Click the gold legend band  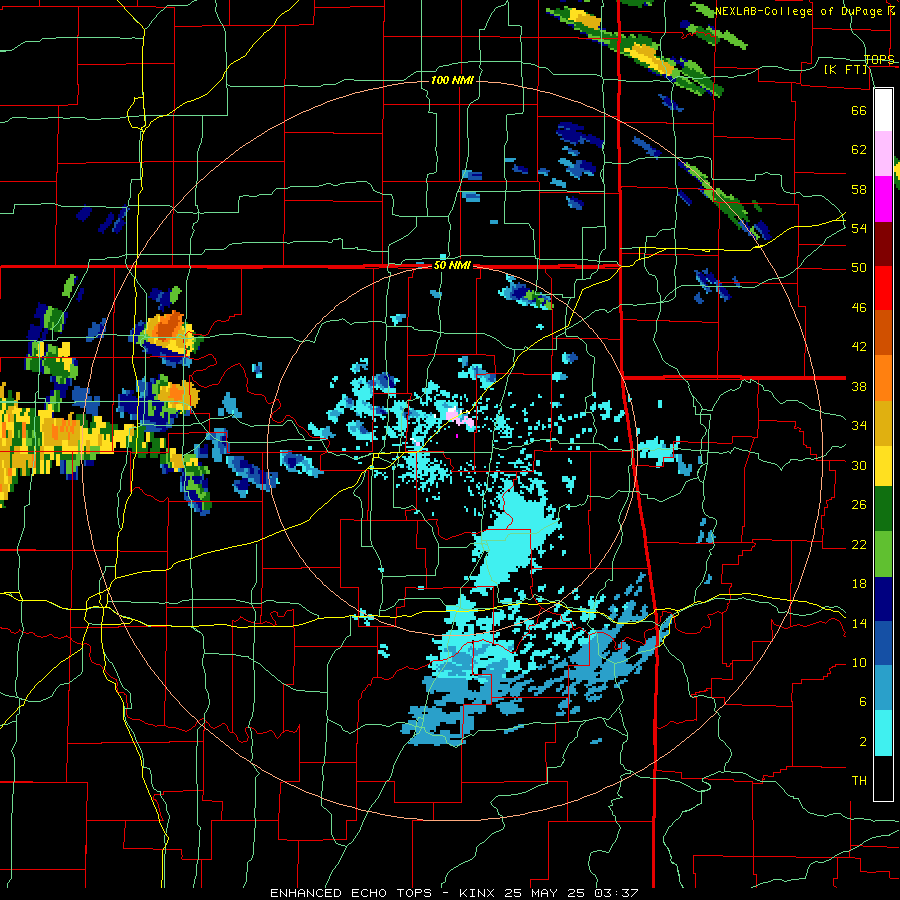[x=883, y=422]
